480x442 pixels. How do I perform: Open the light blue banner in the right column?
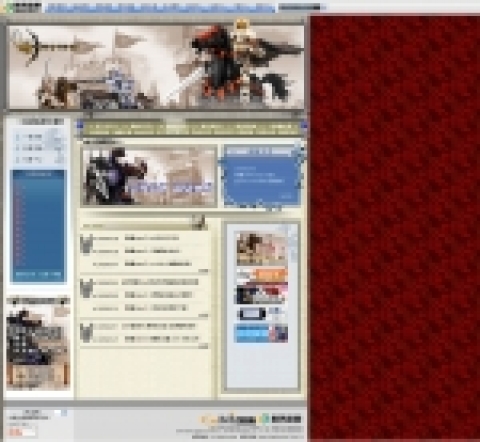(x=261, y=333)
